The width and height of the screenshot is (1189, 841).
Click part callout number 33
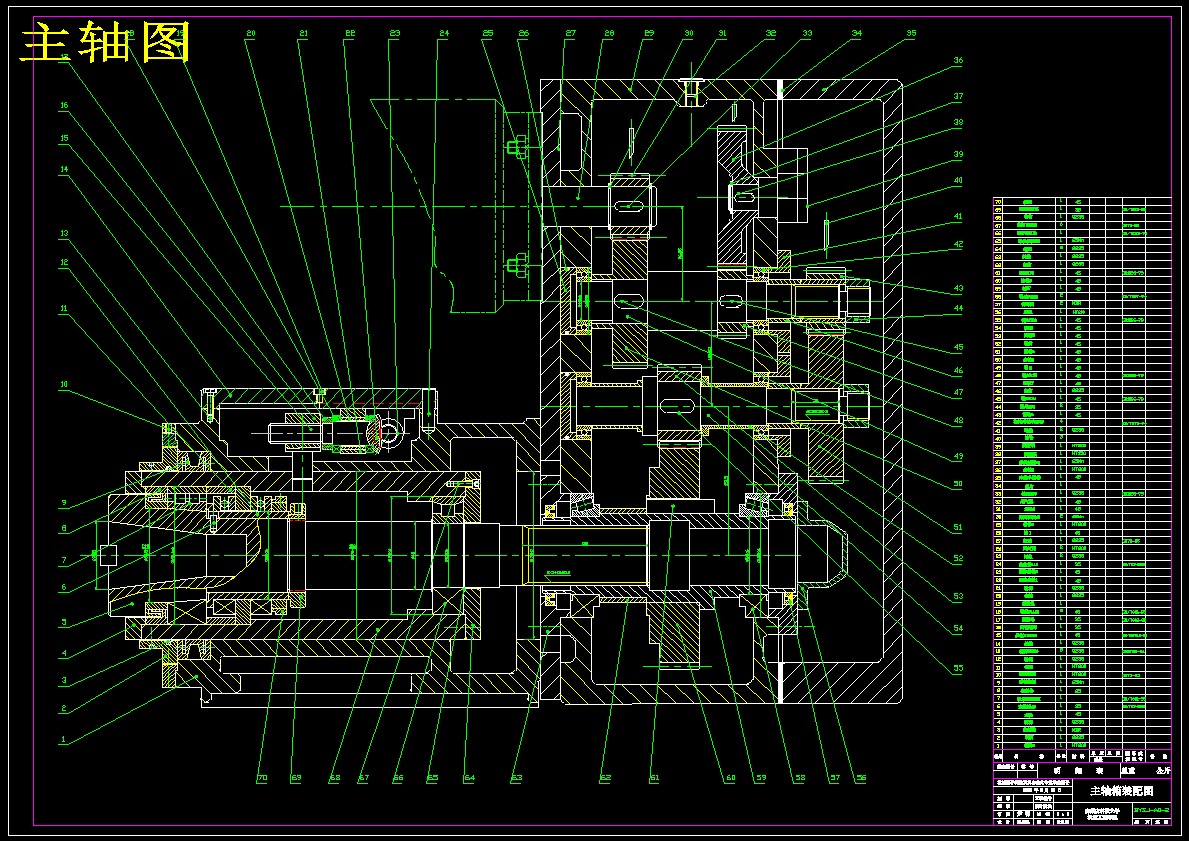pyautogui.click(x=808, y=33)
